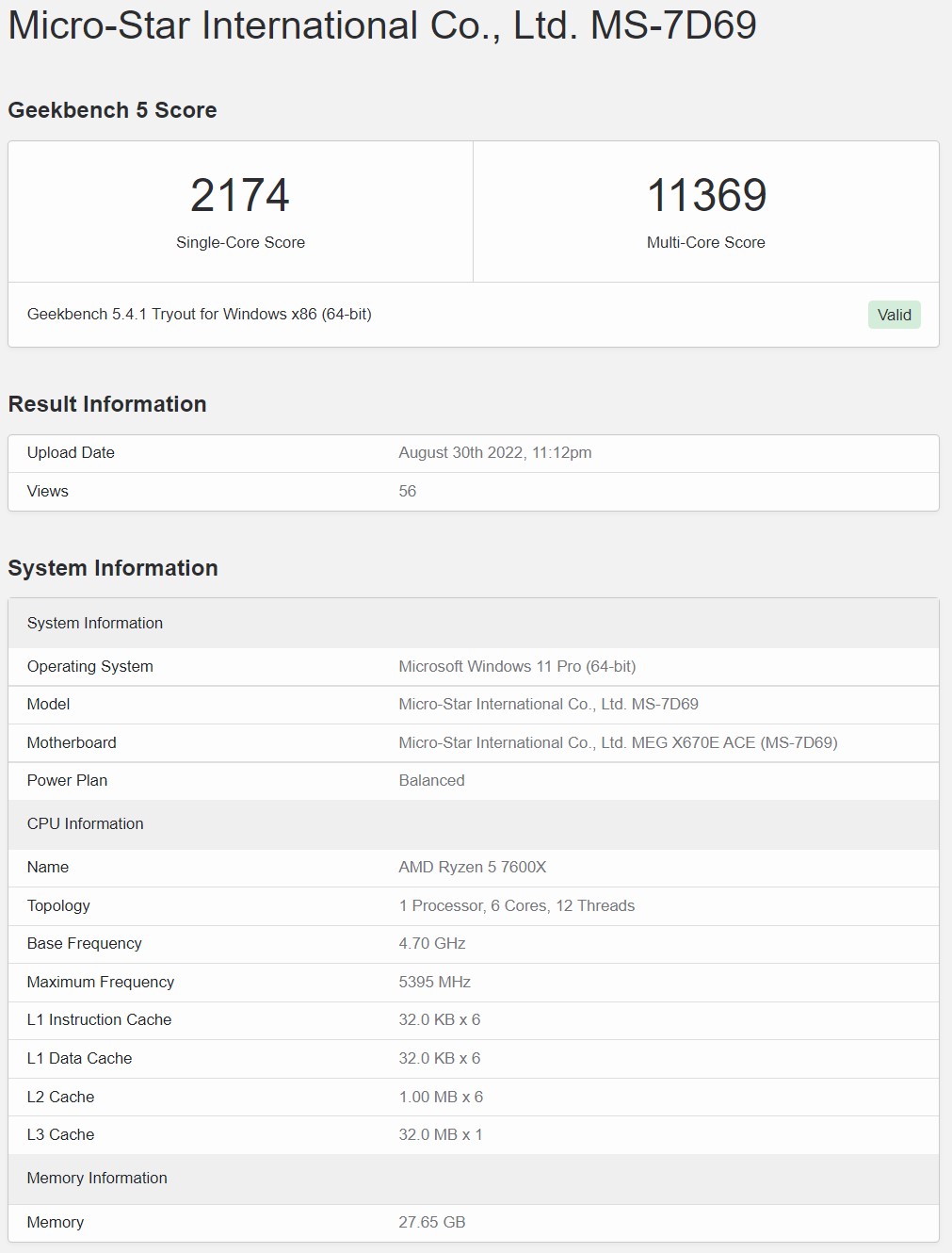Screen dimensions: 952x1253
Task: Click the Result Information heading
Action: pos(107,404)
